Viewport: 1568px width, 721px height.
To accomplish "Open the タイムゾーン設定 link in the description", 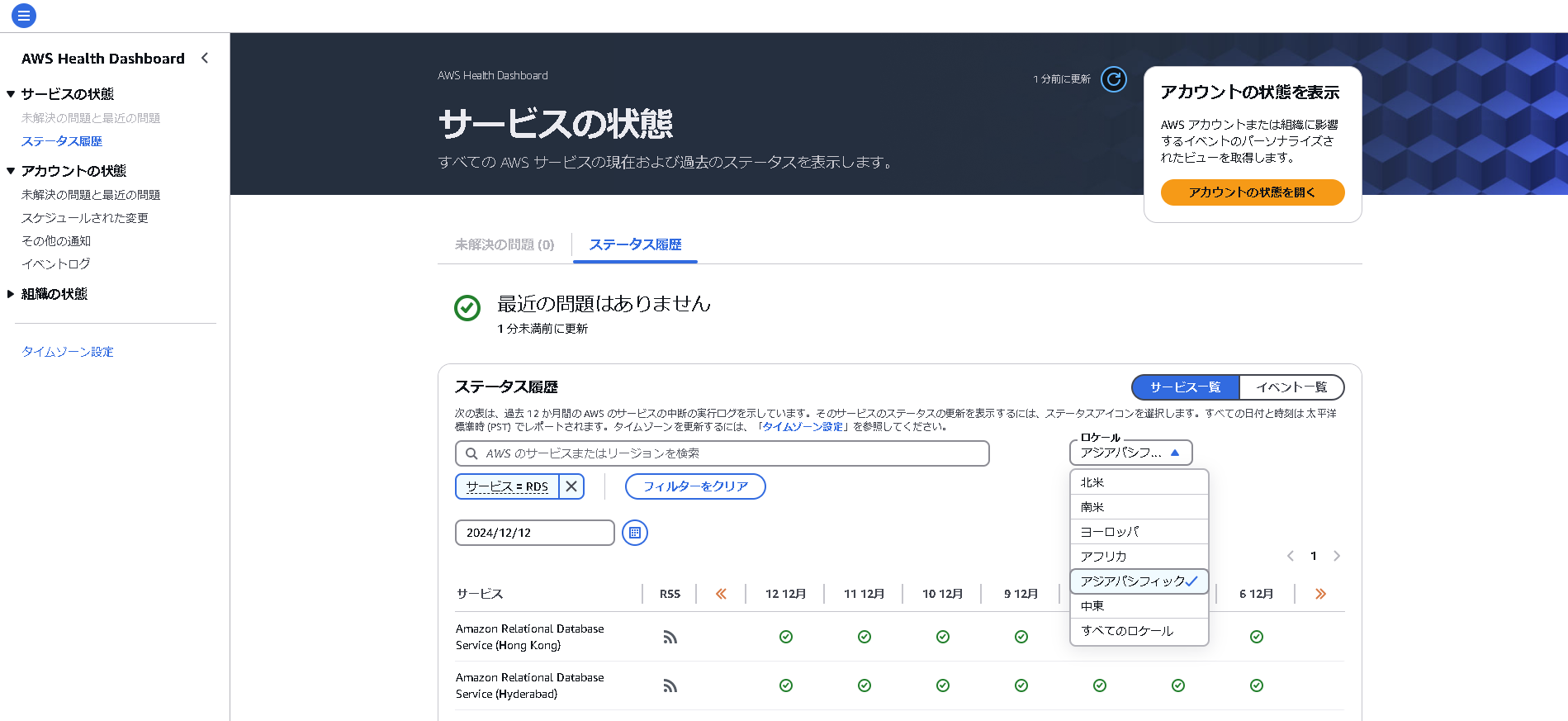I will click(803, 427).
